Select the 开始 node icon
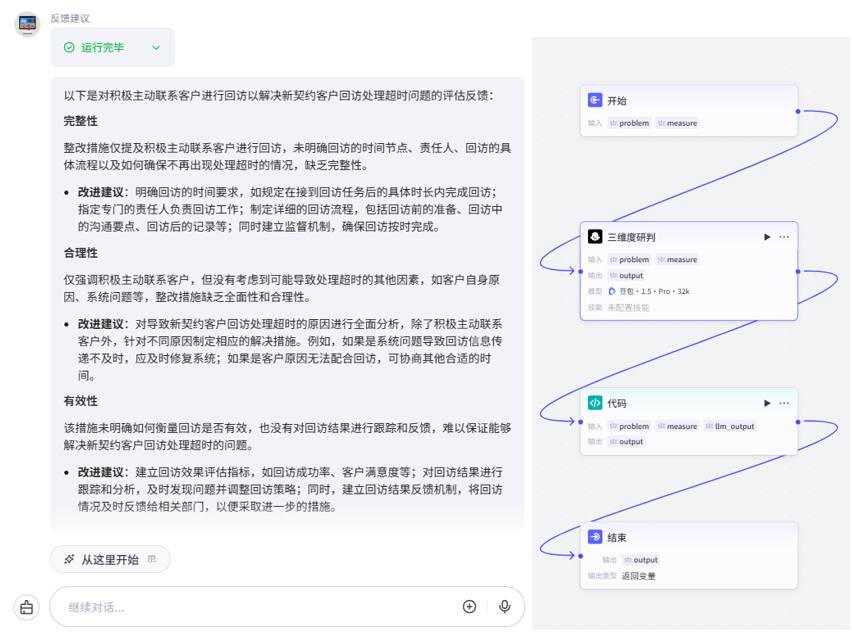The height and width of the screenshot is (632, 852). (595, 100)
